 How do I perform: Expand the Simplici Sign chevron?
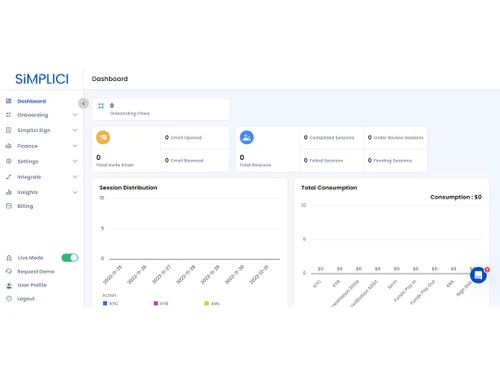click(75, 130)
